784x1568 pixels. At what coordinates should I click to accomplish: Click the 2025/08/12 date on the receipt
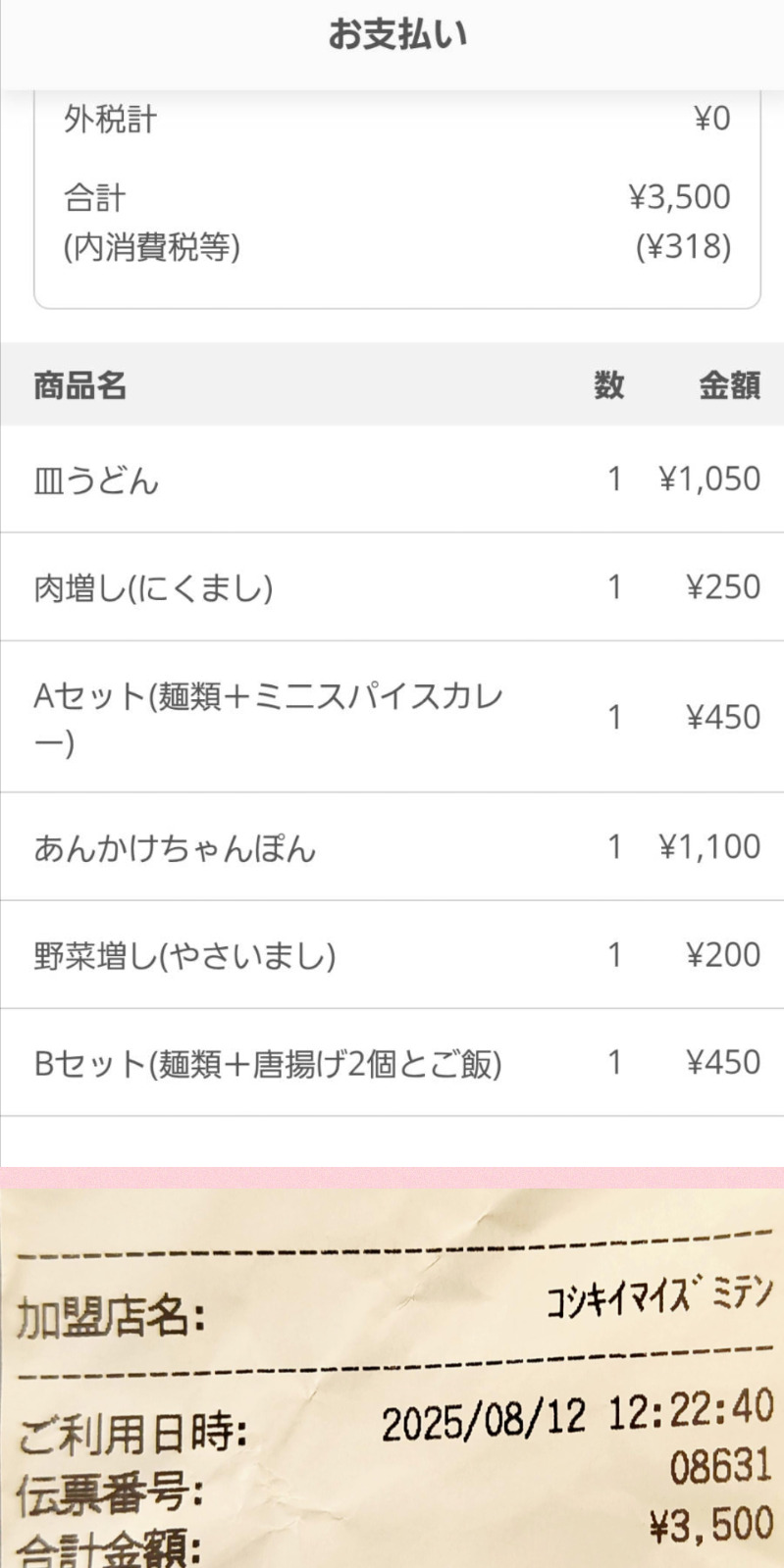coord(483,1421)
